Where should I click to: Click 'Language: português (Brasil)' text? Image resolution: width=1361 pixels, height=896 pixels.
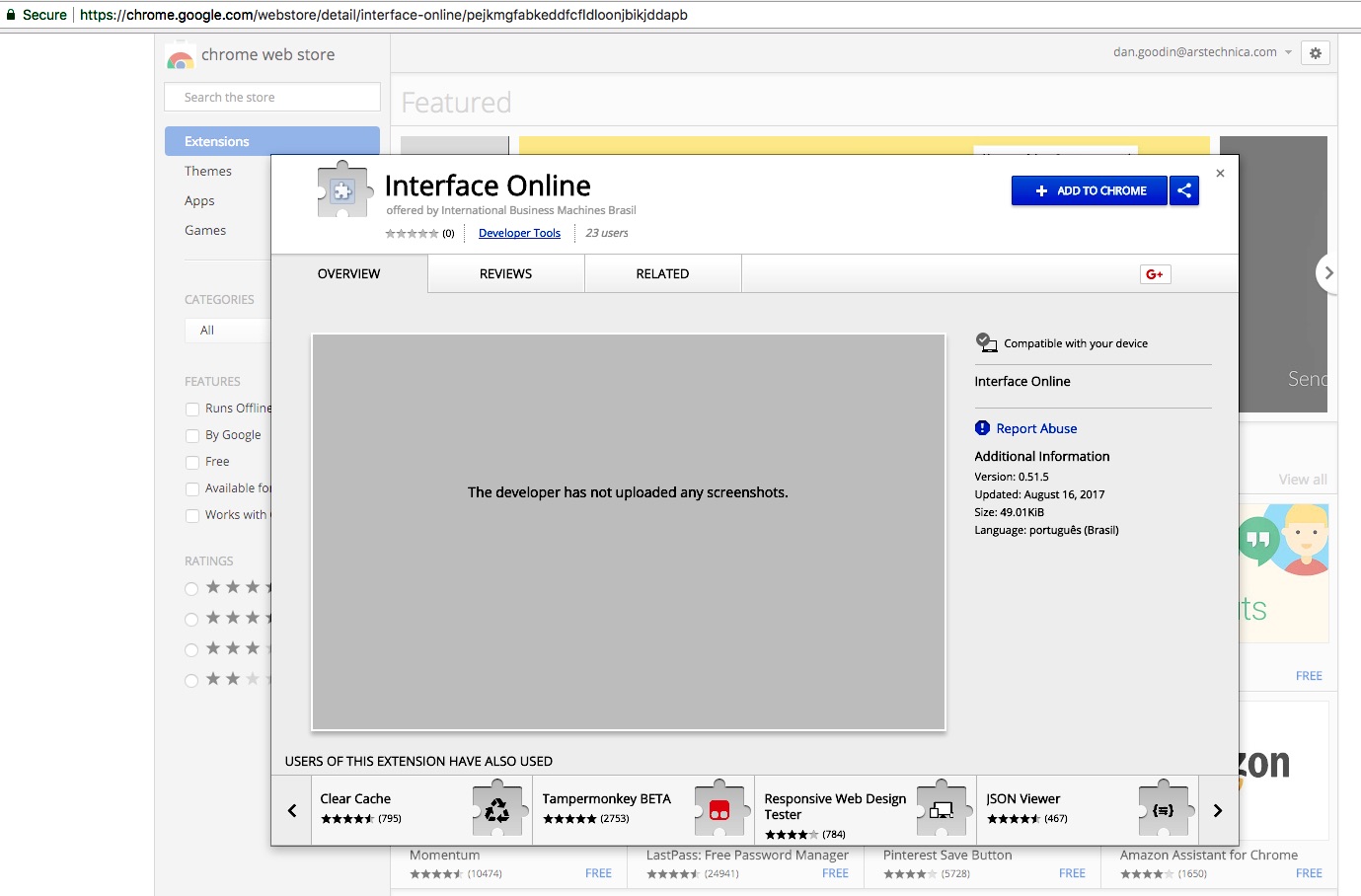(1047, 530)
